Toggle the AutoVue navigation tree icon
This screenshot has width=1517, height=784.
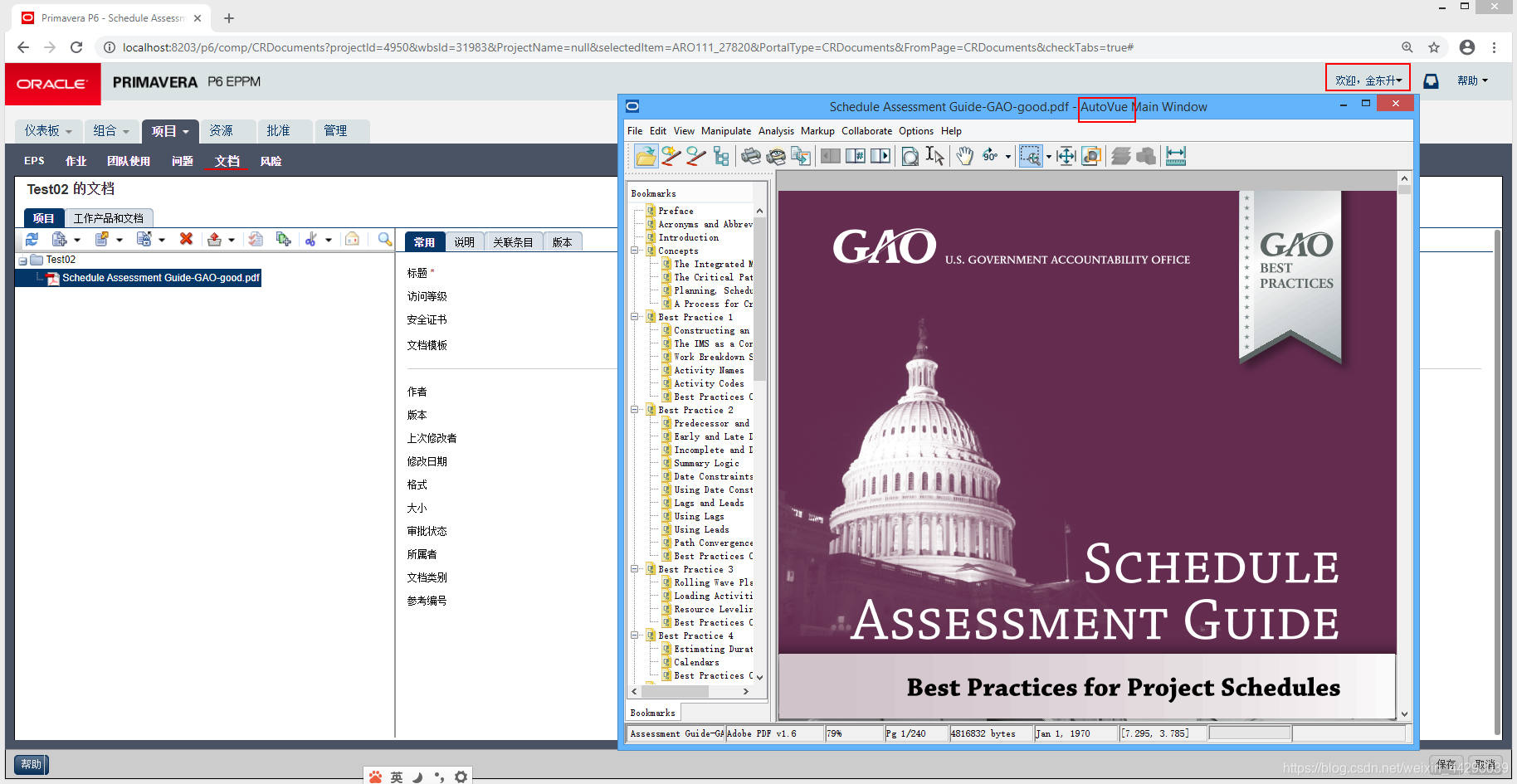click(721, 156)
